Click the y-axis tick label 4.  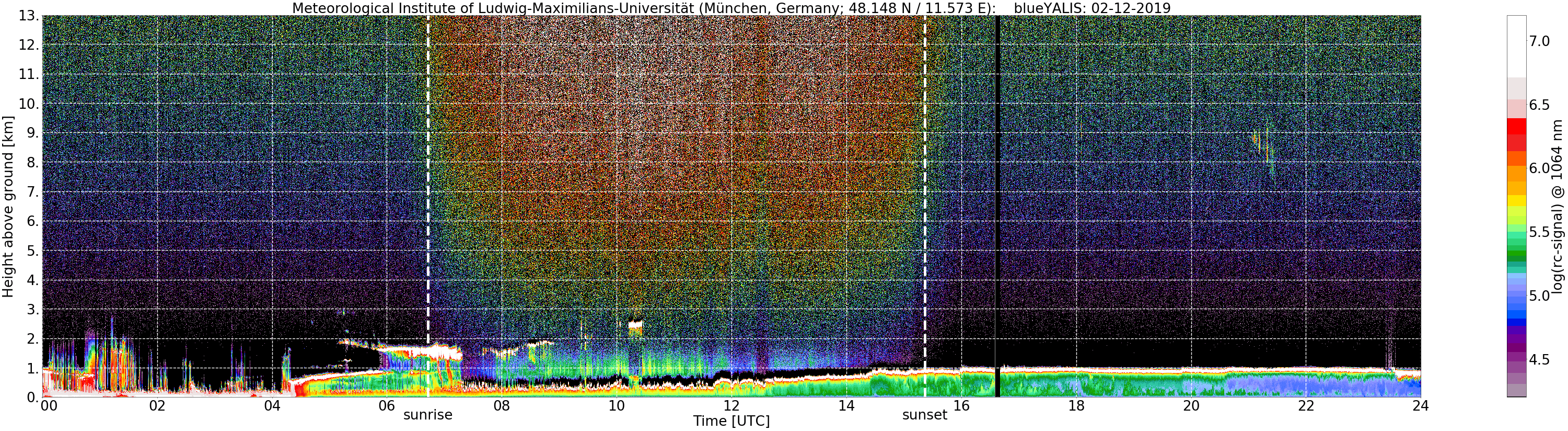coord(32,280)
